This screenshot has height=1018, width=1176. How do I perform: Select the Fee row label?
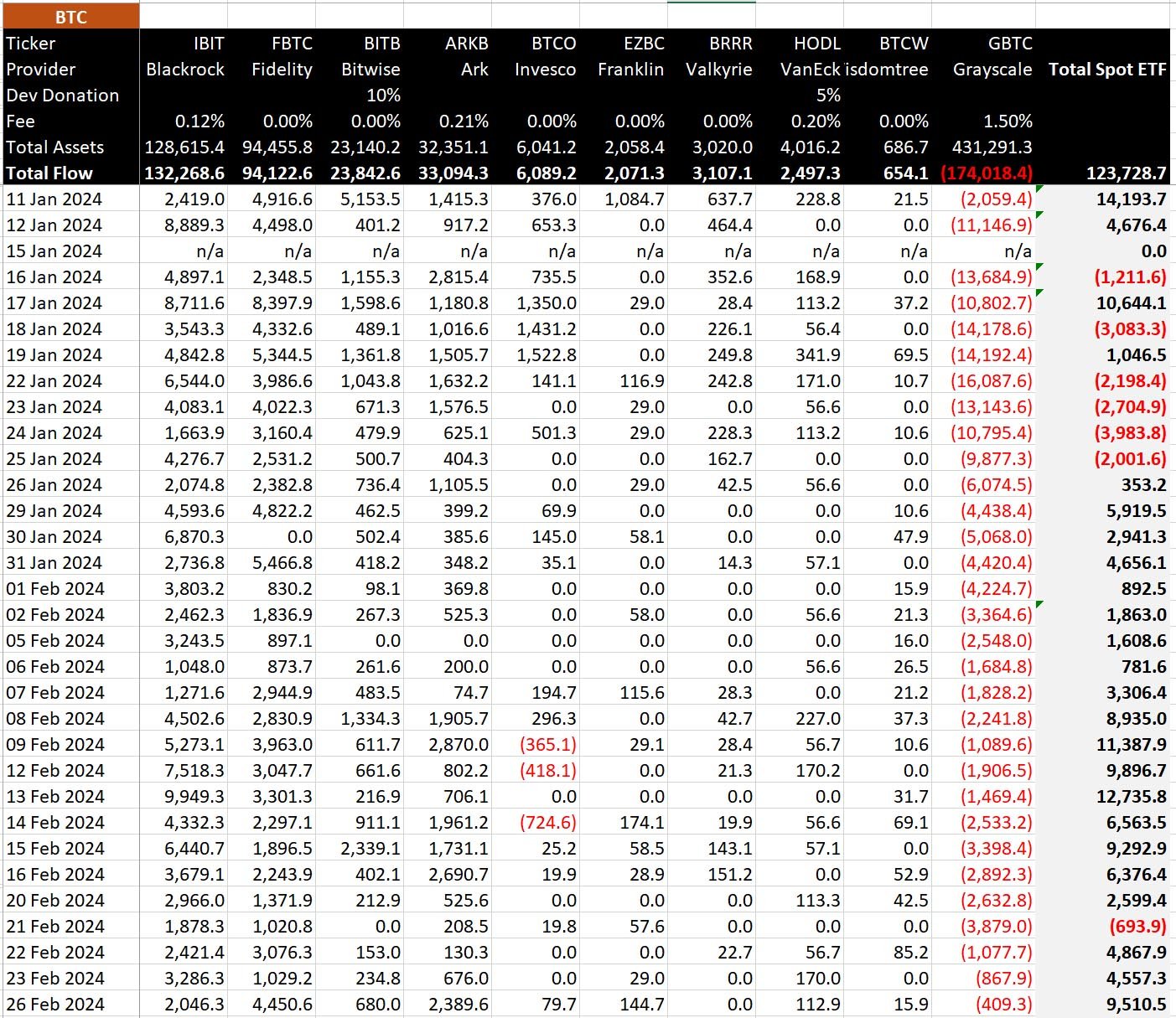coord(20,121)
